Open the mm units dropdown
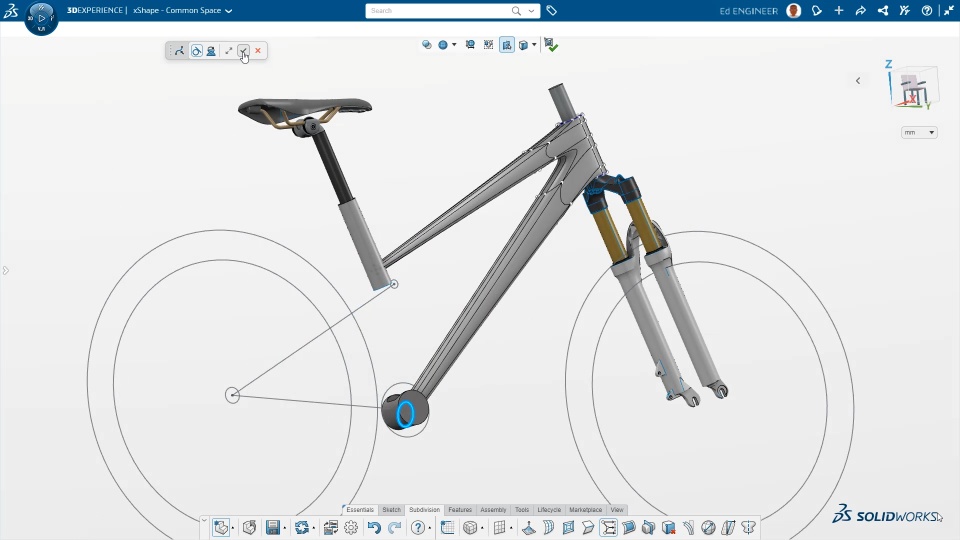Screen dimensions: 960x540 click(x=919, y=132)
